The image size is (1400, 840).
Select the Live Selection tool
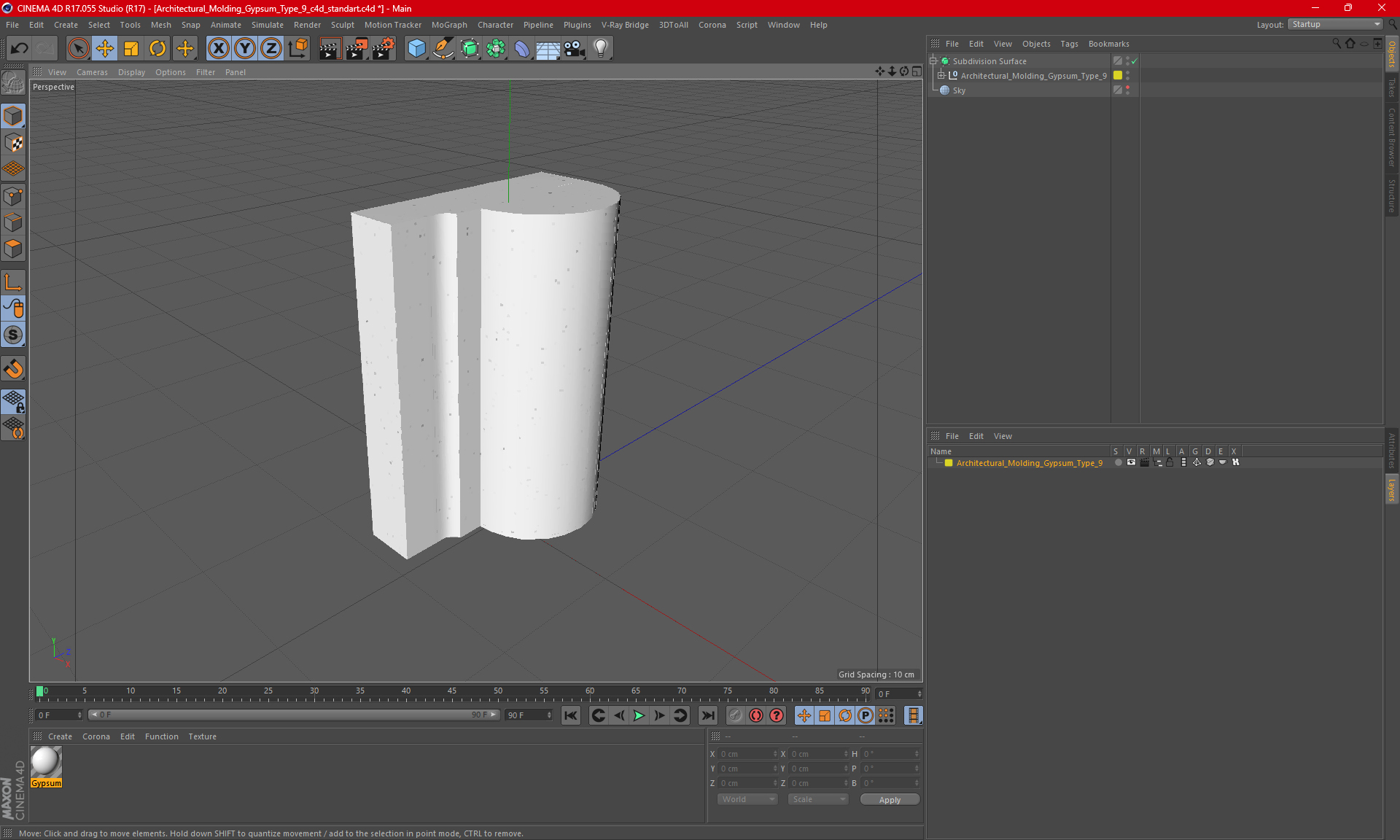coord(78,48)
